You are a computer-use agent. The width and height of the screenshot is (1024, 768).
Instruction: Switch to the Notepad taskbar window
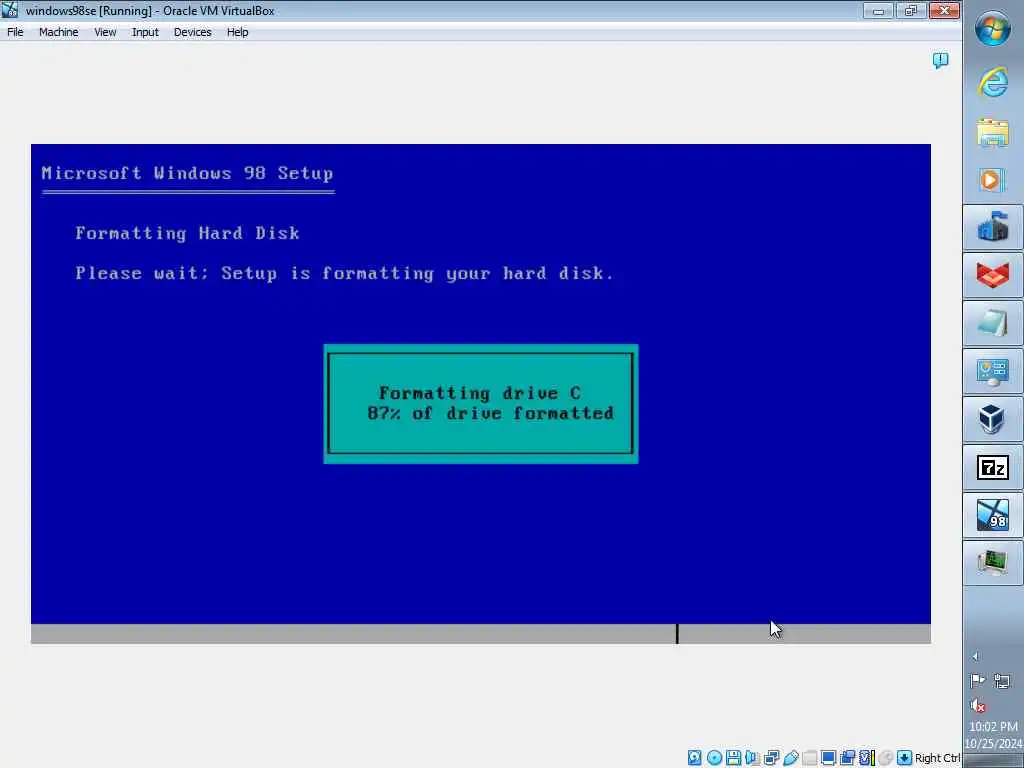click(x=993, y=323)
